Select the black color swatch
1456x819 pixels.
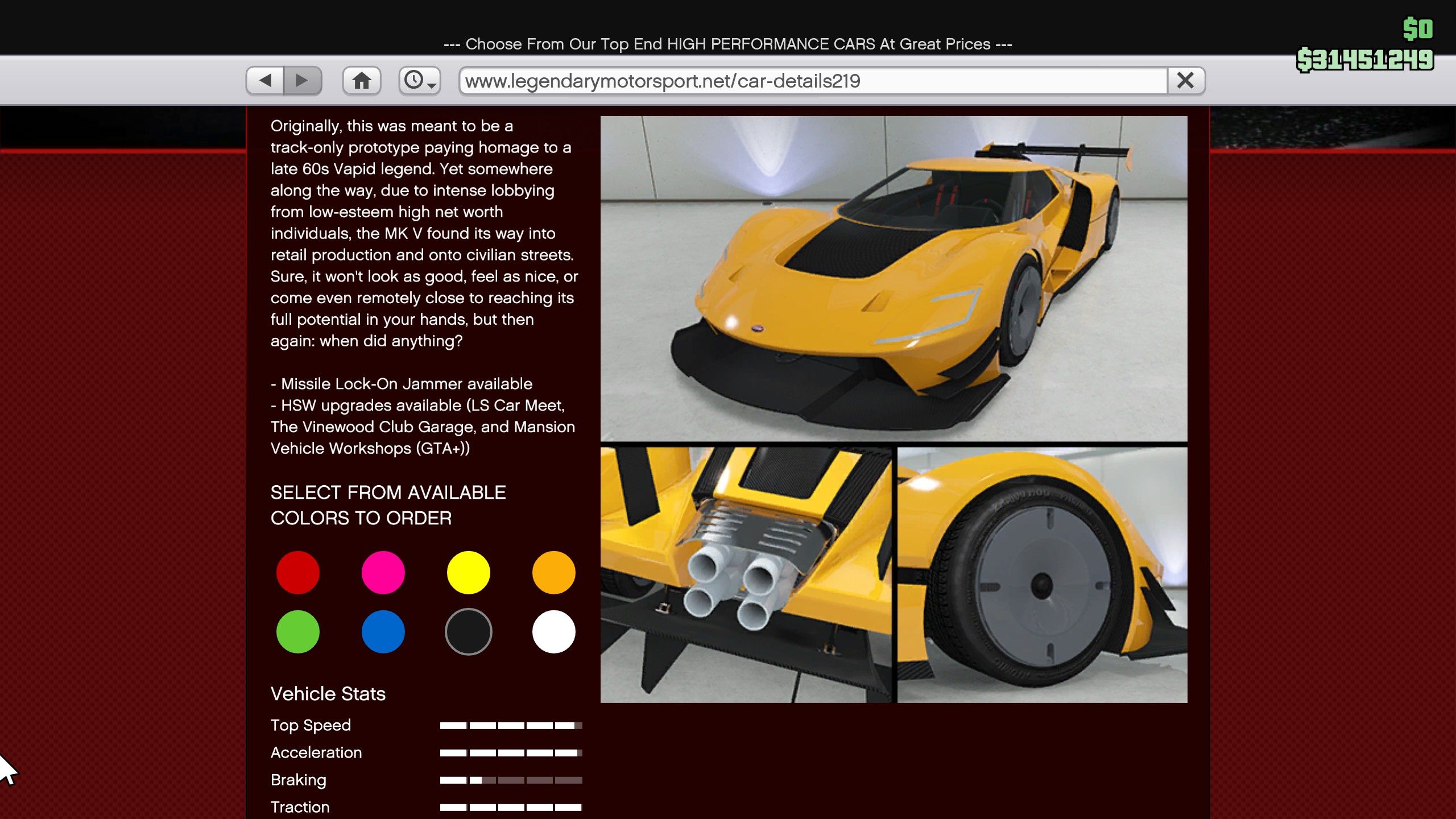click(468, 631)
